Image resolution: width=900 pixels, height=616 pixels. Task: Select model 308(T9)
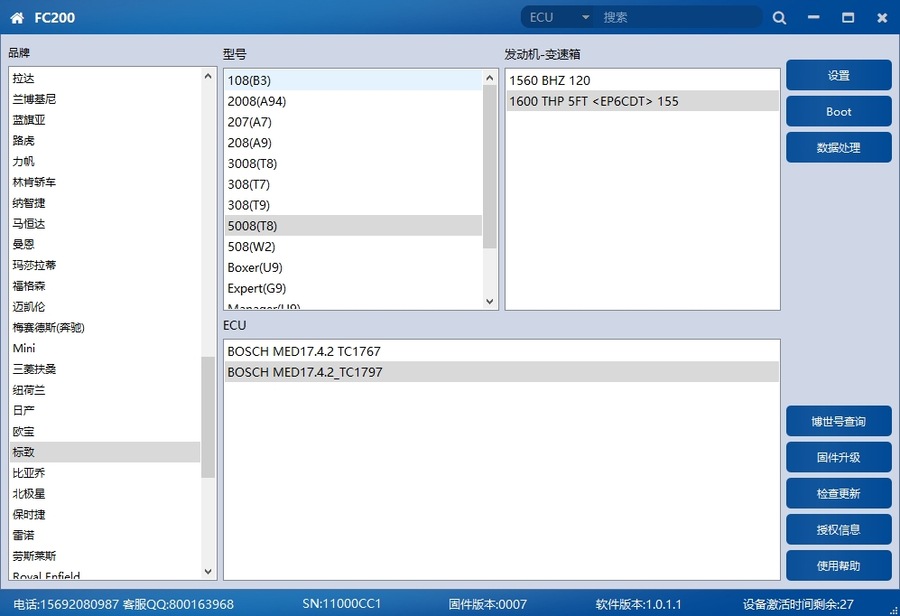point(354,205)
